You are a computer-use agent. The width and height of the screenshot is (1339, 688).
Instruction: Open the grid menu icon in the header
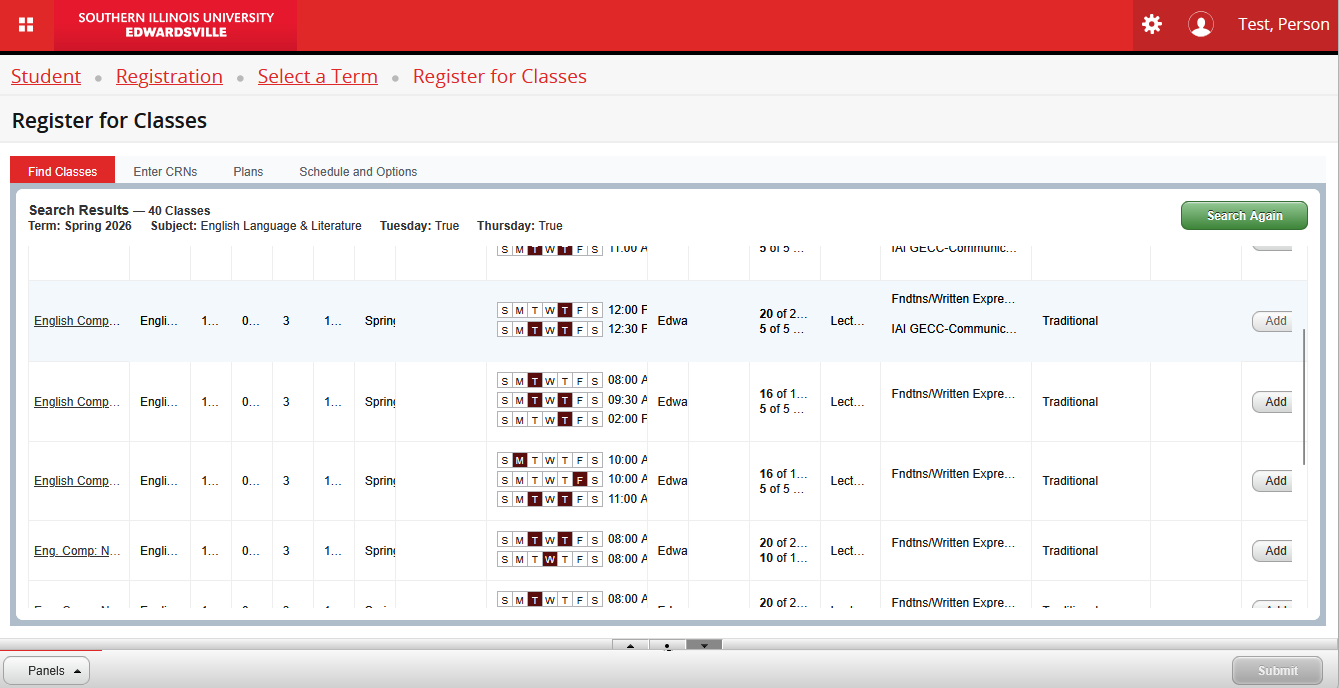26,25
